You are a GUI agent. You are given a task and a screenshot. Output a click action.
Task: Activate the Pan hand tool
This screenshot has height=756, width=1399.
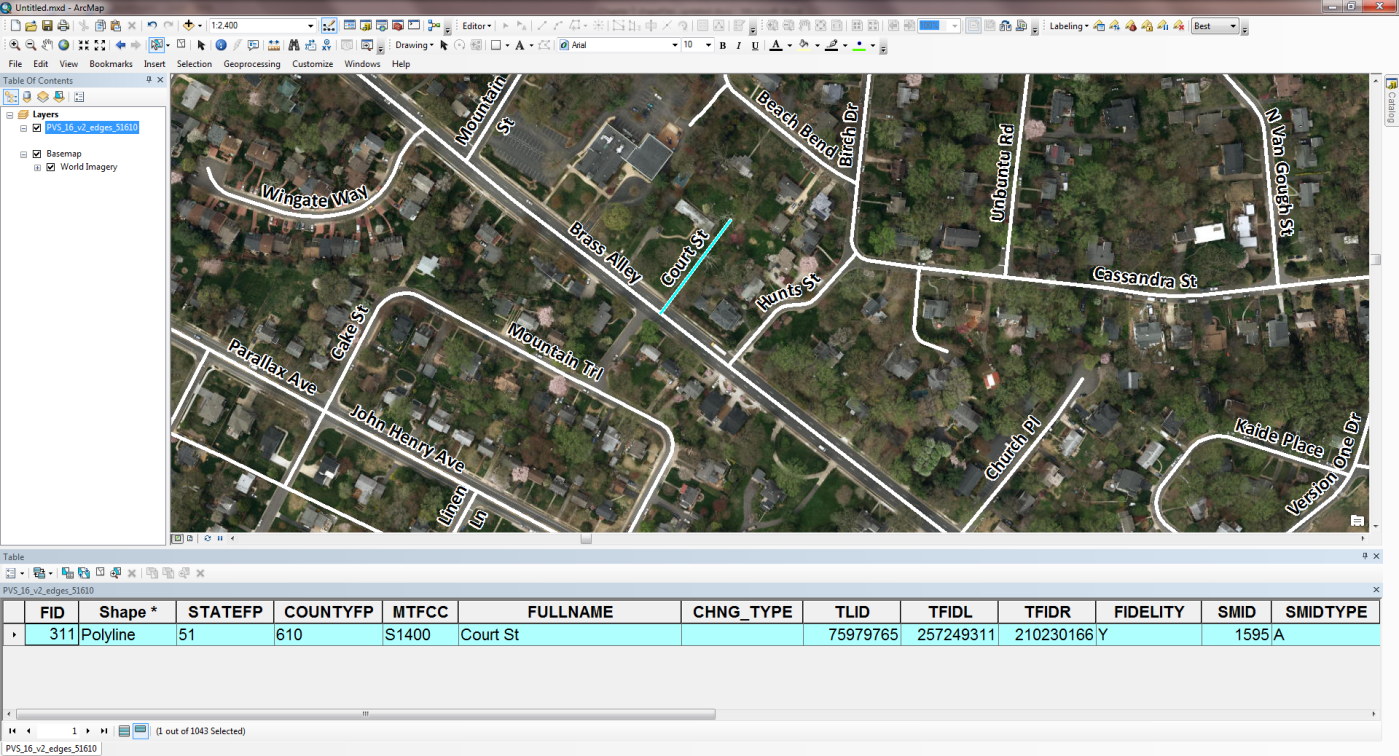point(48,45)
